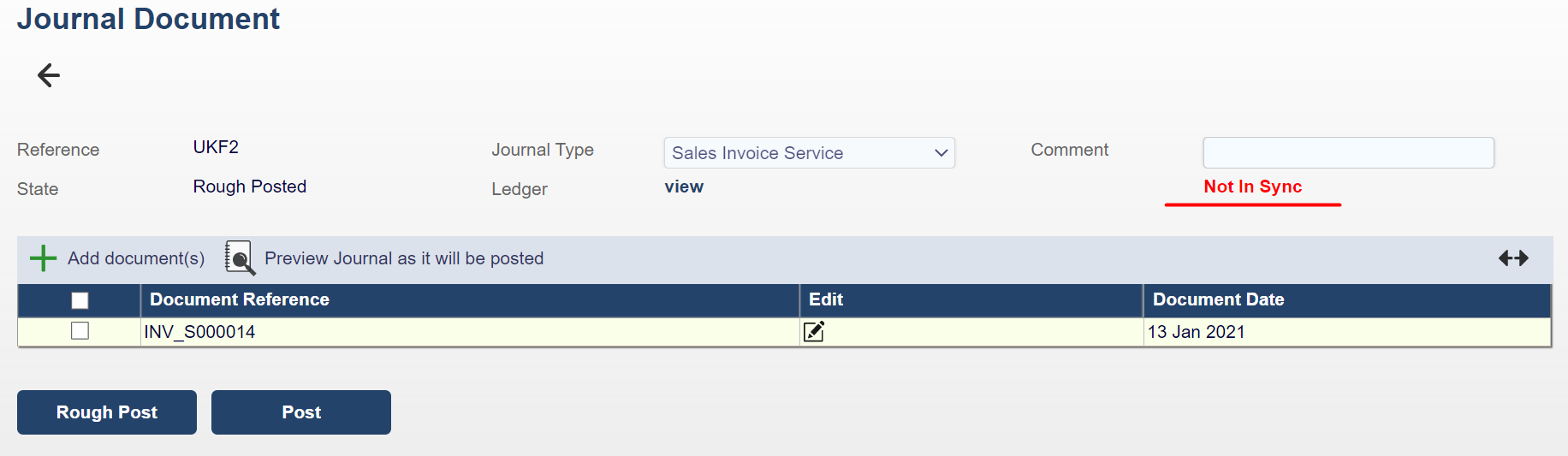
Task: Click the Not In Sync status text
Action: click(x=1252, y=187)
